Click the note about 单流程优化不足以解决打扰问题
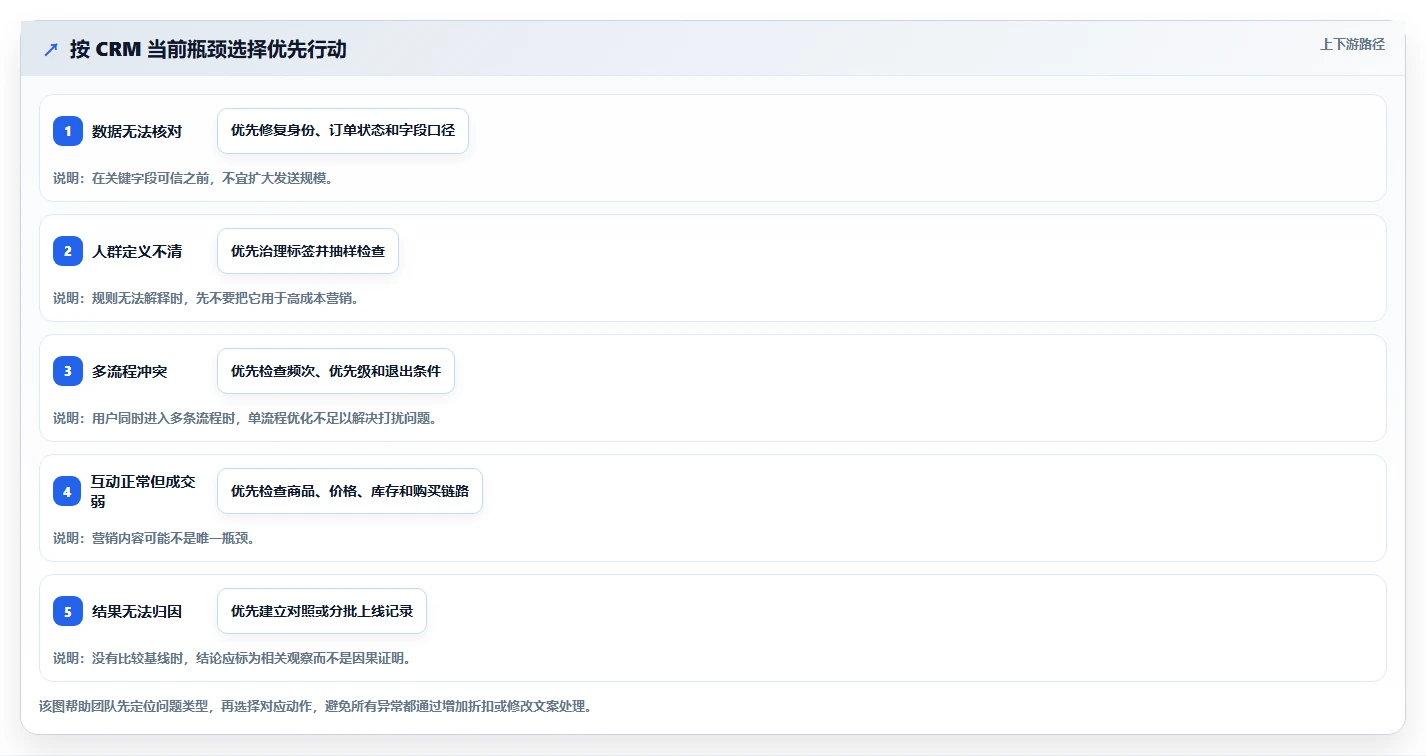 tap(245, 418)
